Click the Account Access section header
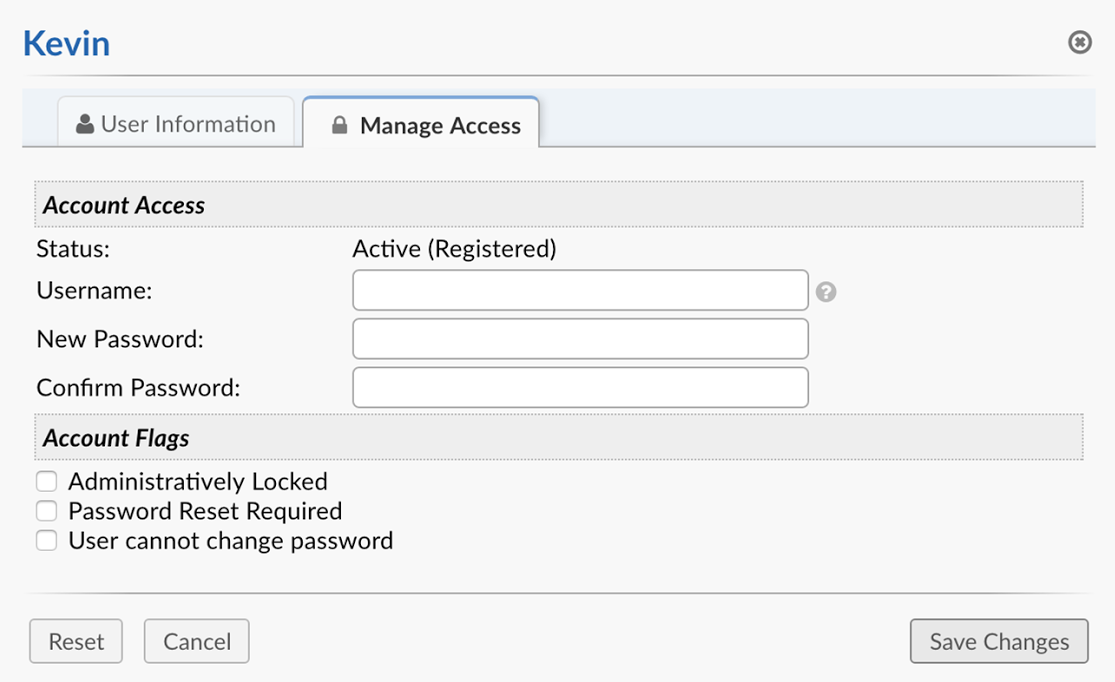1115x682 pixels. point(124,204)
